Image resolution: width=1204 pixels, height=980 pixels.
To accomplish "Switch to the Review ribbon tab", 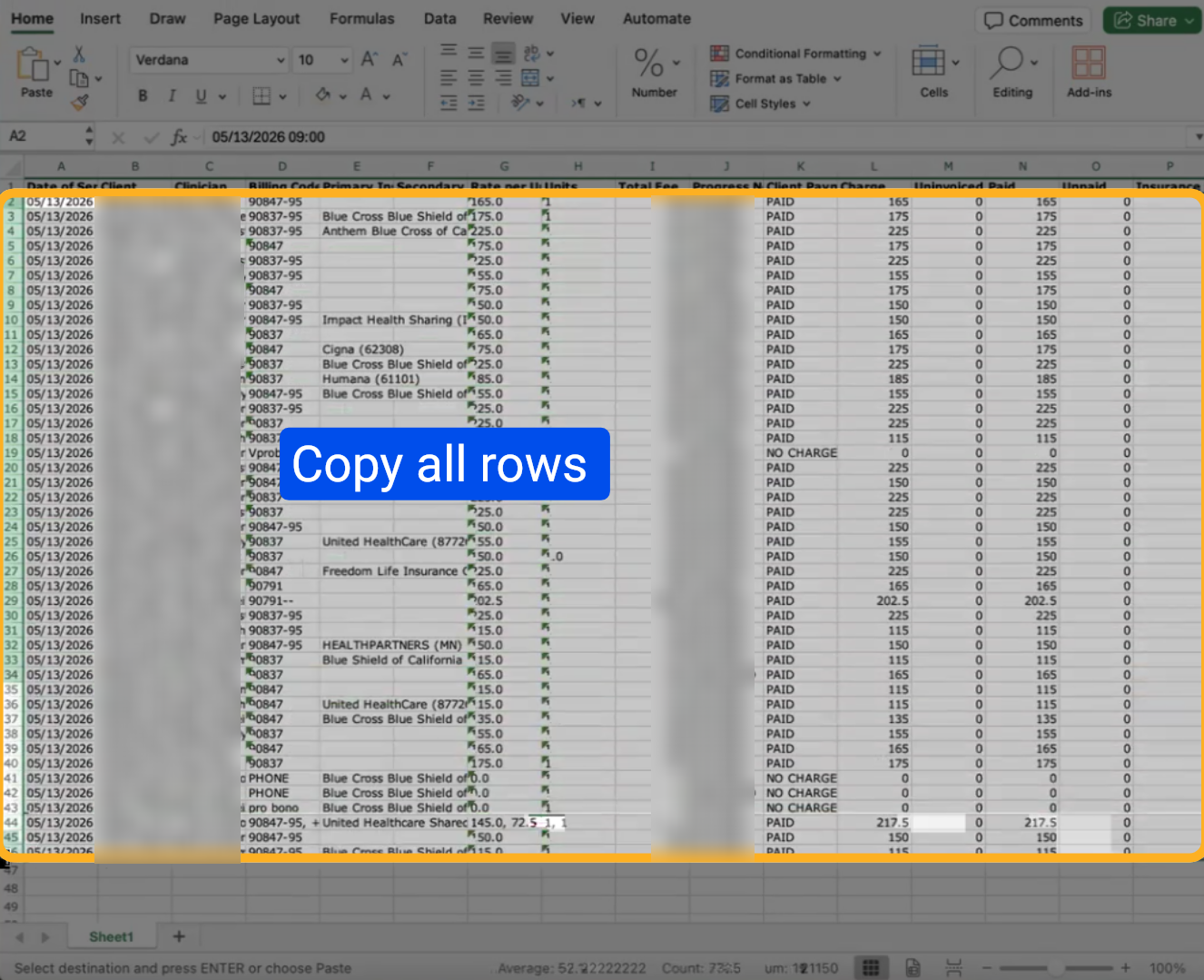I will coord(508,18).
